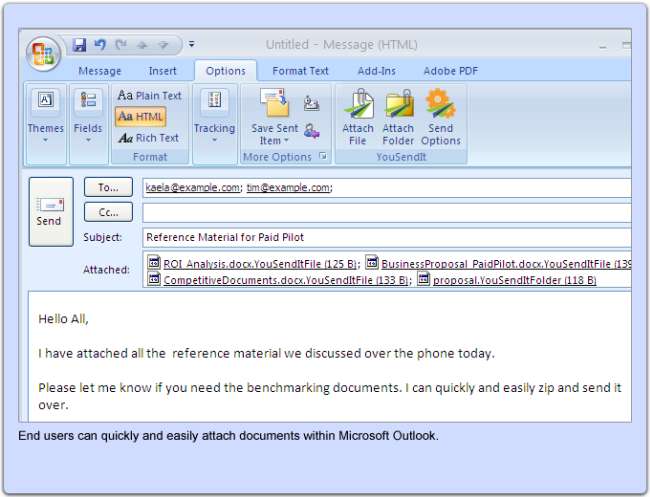Screen dimensions: 650x497
Task: Send the email message
Action: pyautogui.click(x=51, y=212)
